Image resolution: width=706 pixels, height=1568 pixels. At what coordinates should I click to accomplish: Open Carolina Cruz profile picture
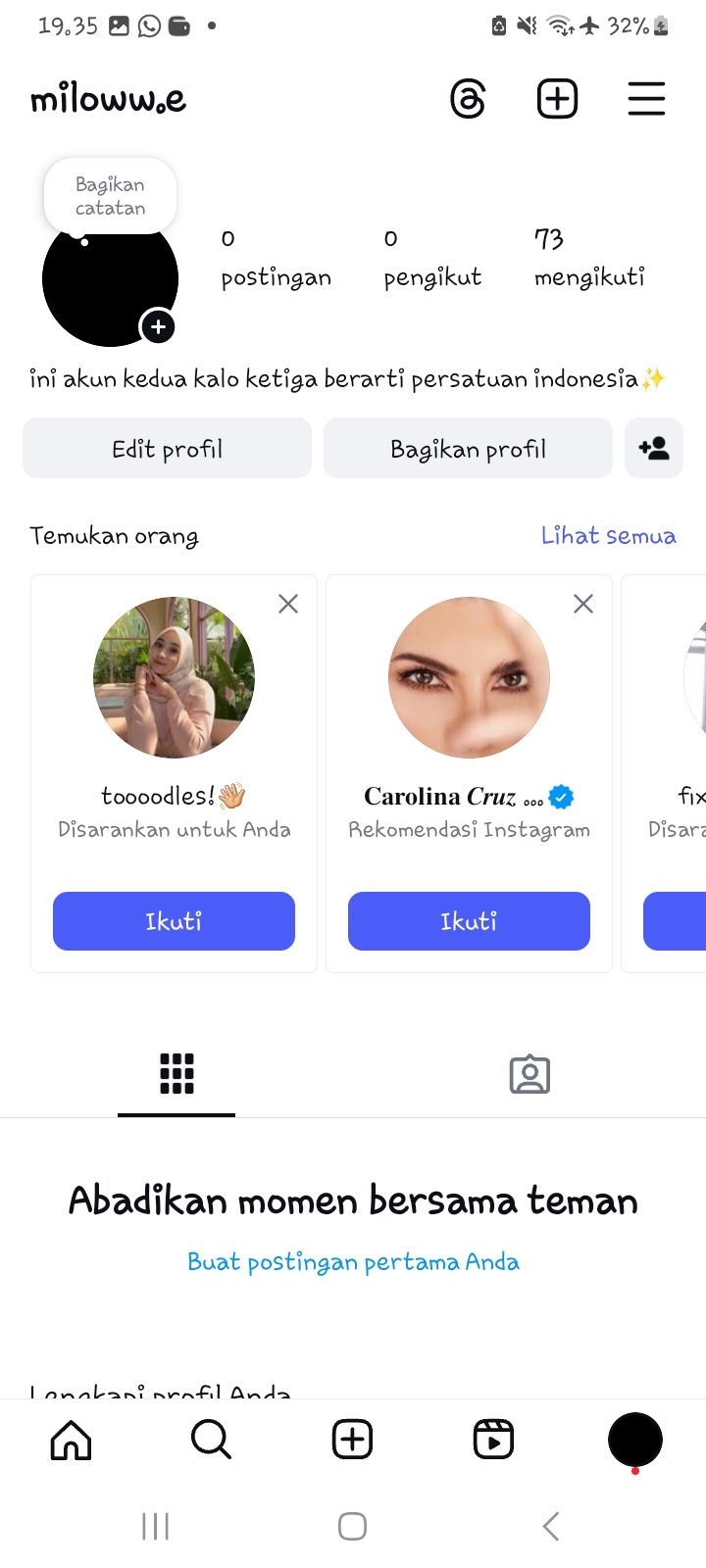tap(469, 677)
